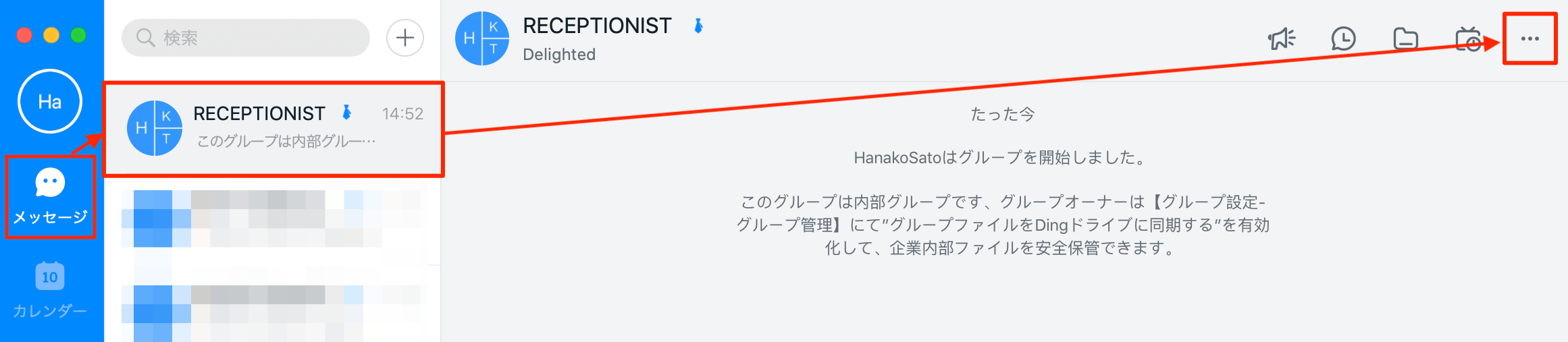
Task: Click the RECEPTIONIST title in chat header
Action: 597,26
